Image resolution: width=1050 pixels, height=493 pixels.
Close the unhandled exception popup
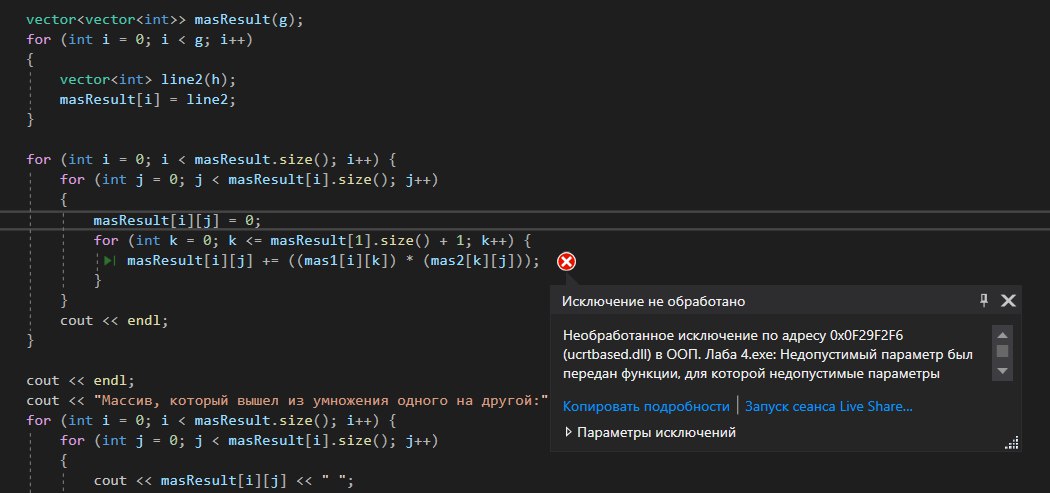tap(1008, 301)
